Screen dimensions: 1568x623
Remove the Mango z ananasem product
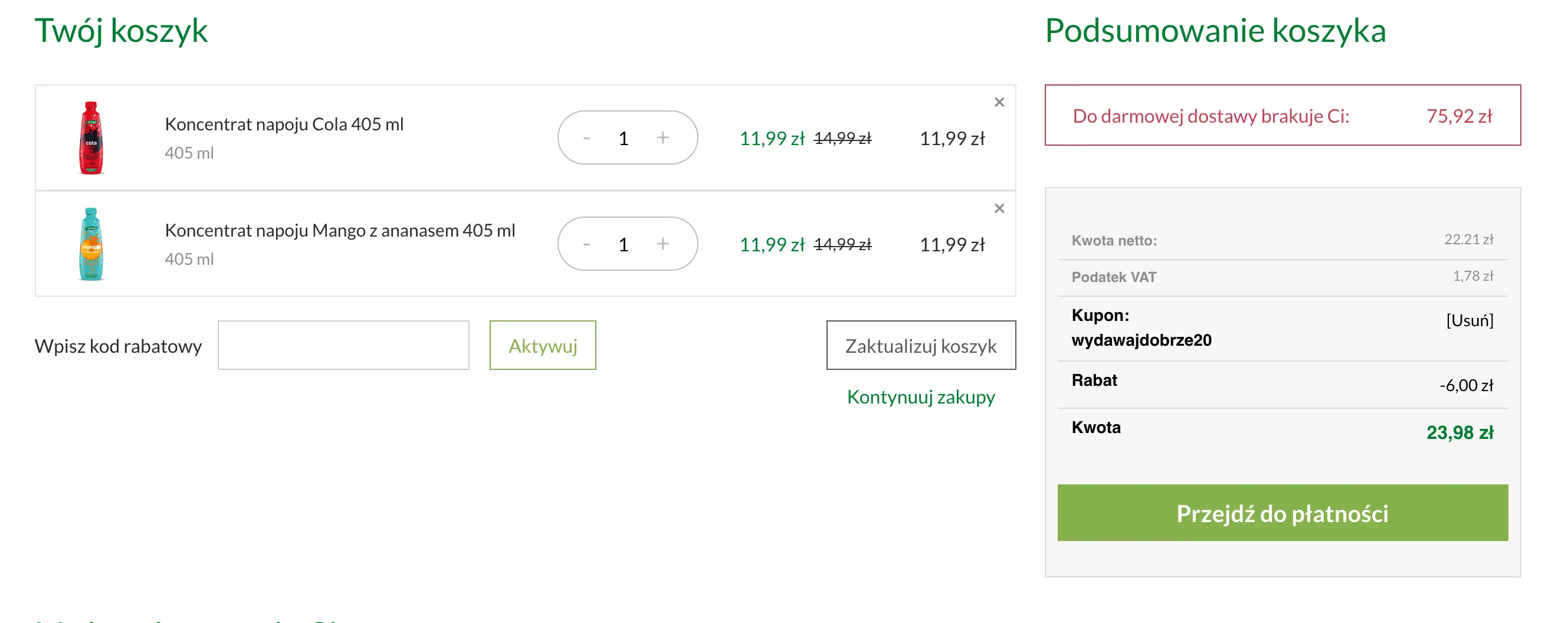point(999,208)
